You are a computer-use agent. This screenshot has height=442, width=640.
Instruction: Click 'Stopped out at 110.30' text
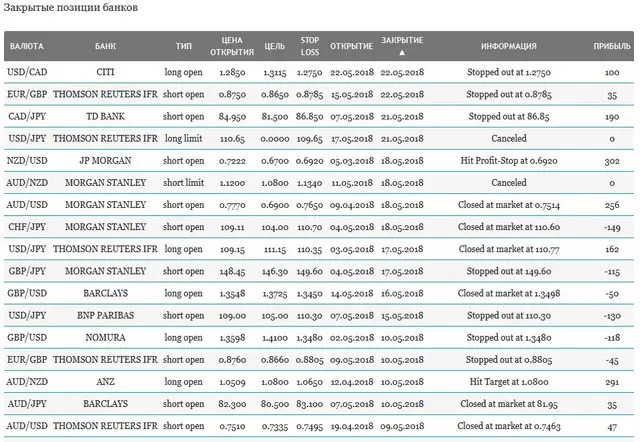click(x=509, y=315)
